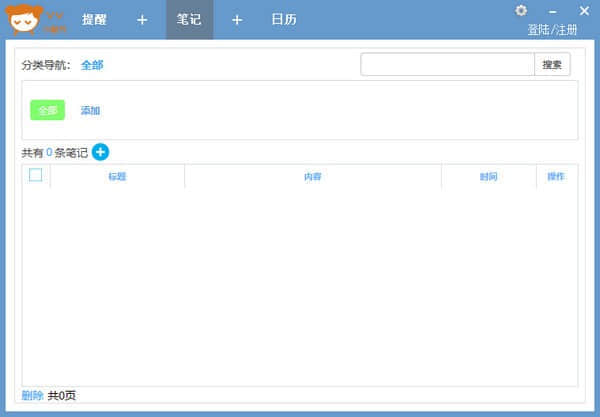Click the 操作 column header

pos(556,176)
